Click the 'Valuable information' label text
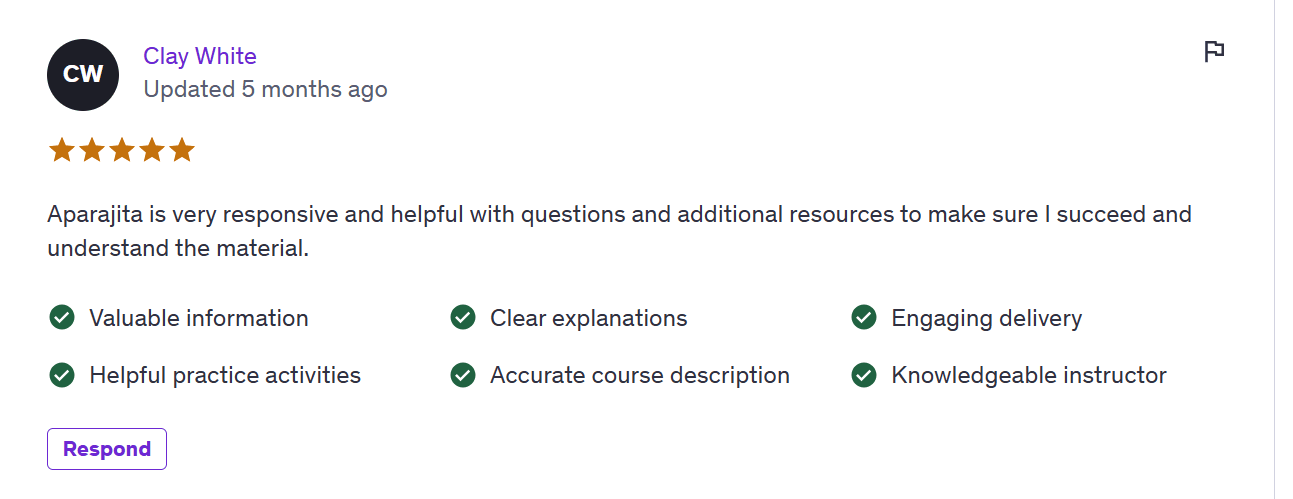 point(199,318)
